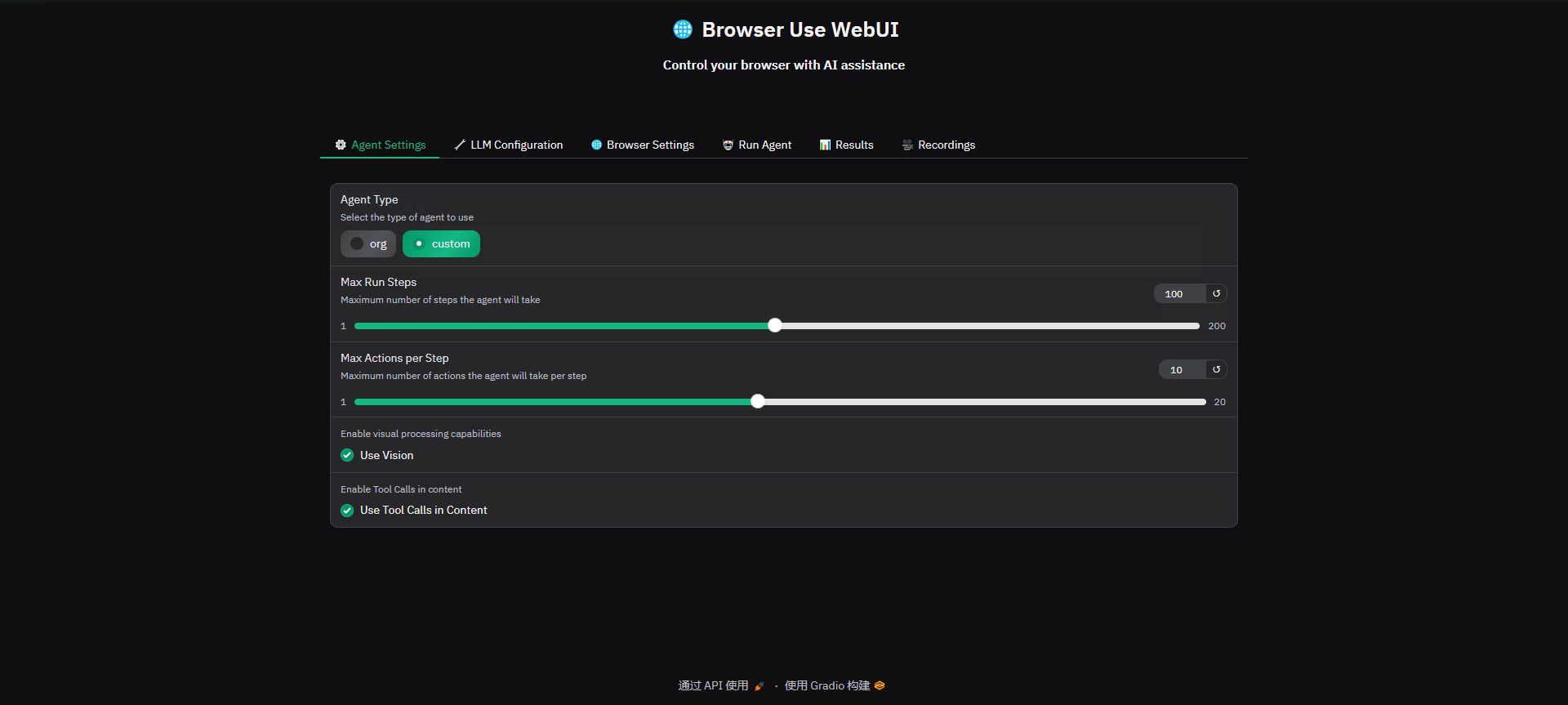This screenshot has height=705, width=1568.
Task: Click the Gradio logo icon in footer
Action: (x=880, y=685)
